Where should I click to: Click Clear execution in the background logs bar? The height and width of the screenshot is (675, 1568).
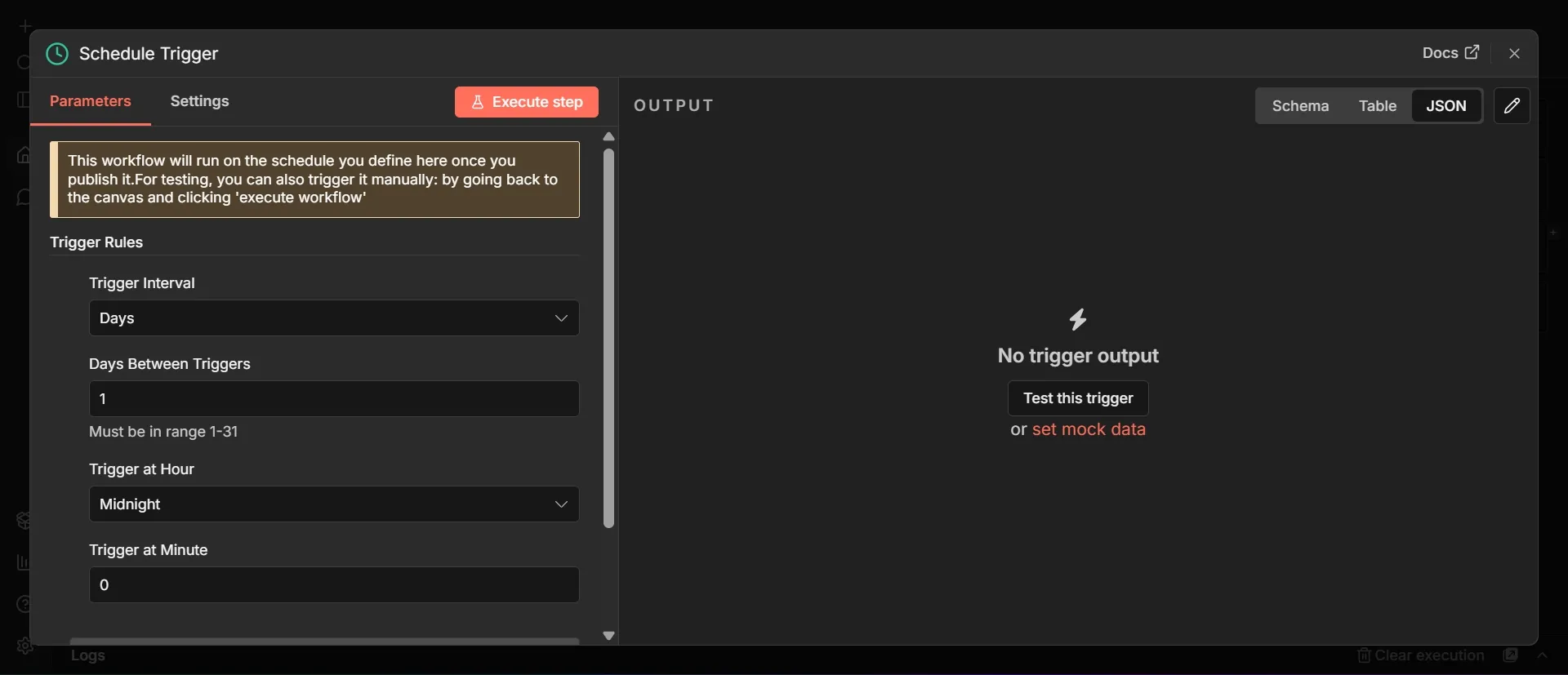1421,655
